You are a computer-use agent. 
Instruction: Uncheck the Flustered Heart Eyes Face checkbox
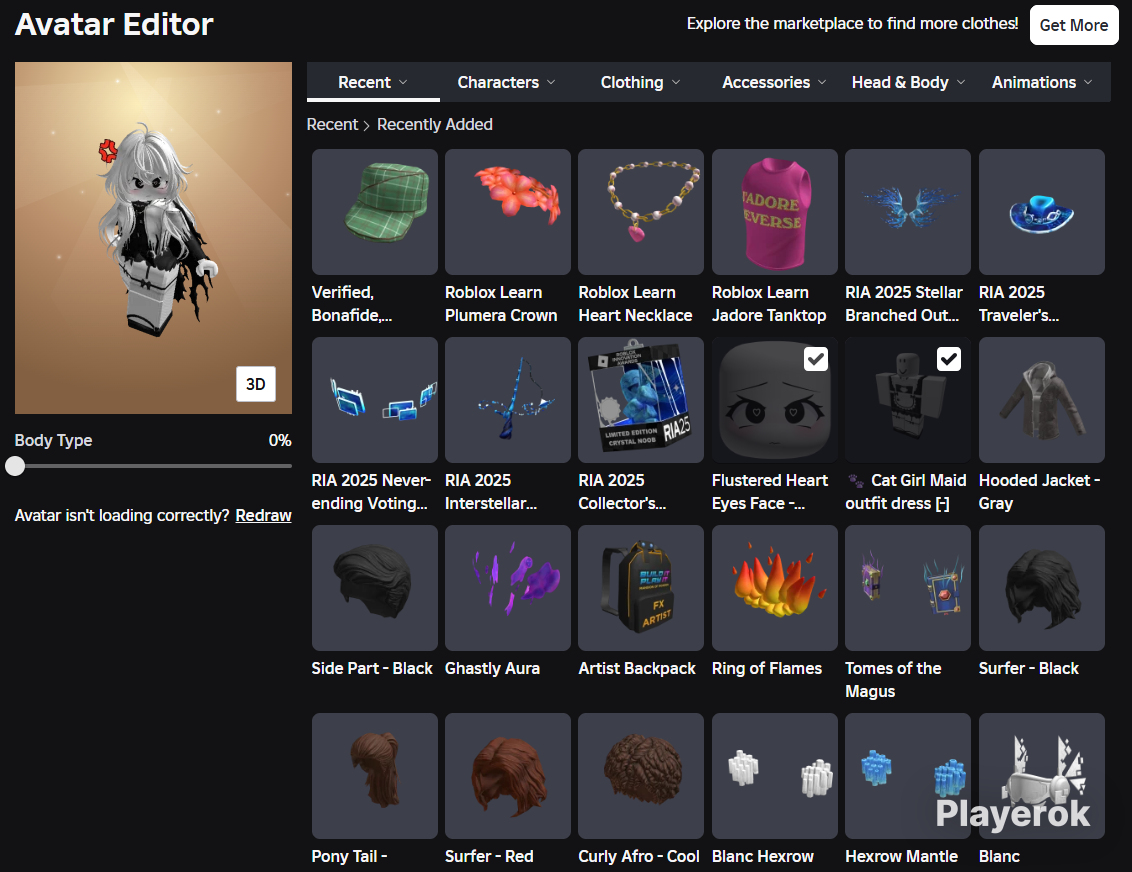coord(816,359)
